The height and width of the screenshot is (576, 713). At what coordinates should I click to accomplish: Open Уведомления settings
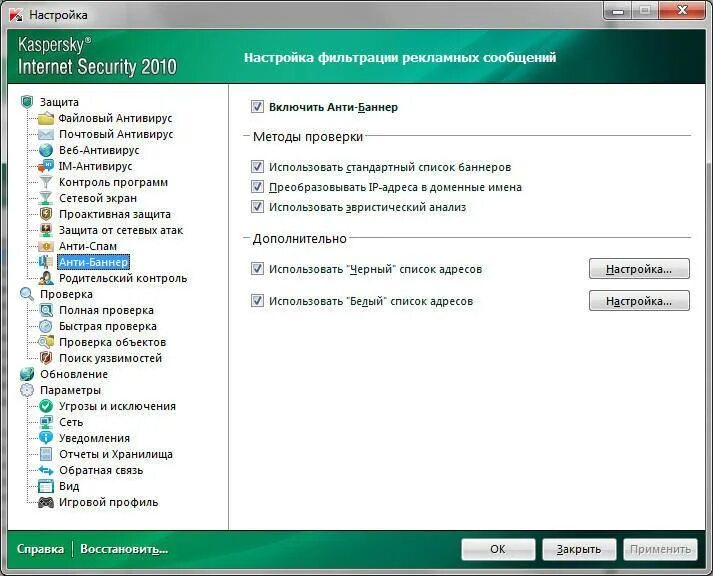(x=95, y=438)
